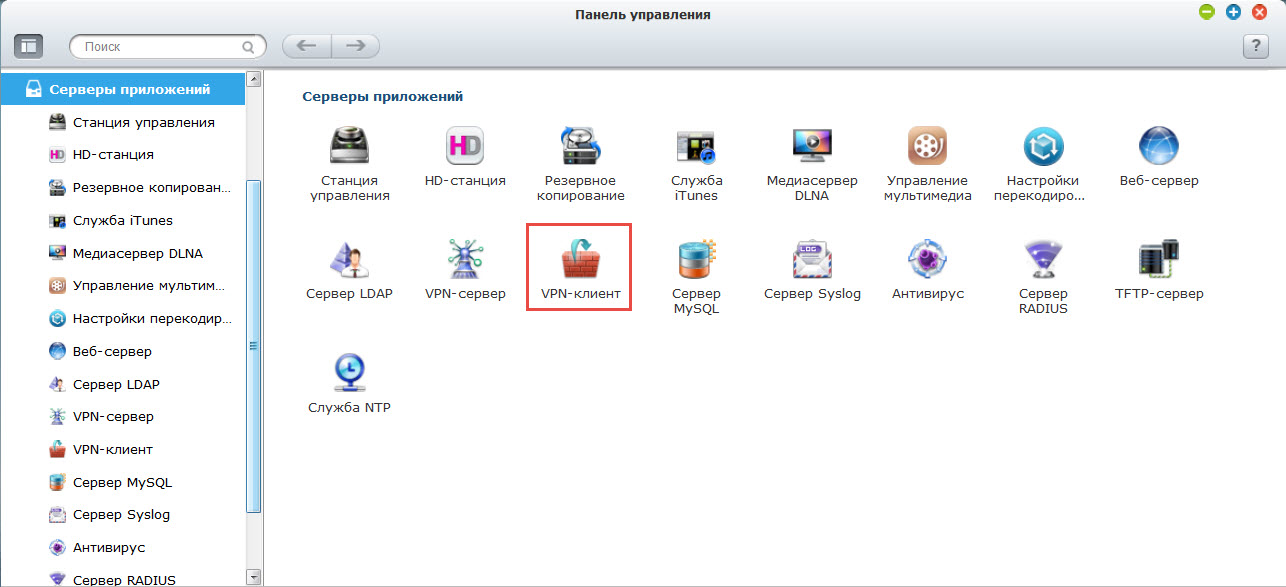Click the sidebar scrollbar down arrow
The width and height of the screenshot is (1286, 587).
[x=254, y=577]
